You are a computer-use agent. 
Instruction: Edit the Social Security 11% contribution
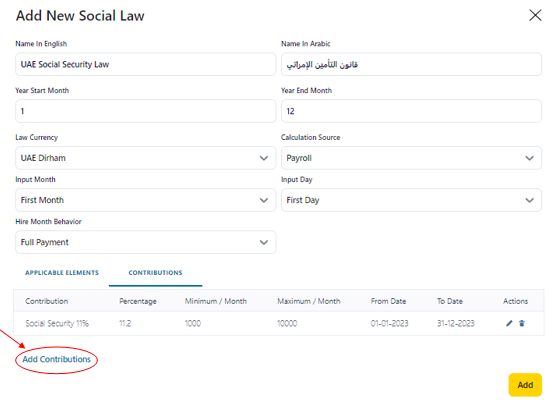[x=509, y=323]
